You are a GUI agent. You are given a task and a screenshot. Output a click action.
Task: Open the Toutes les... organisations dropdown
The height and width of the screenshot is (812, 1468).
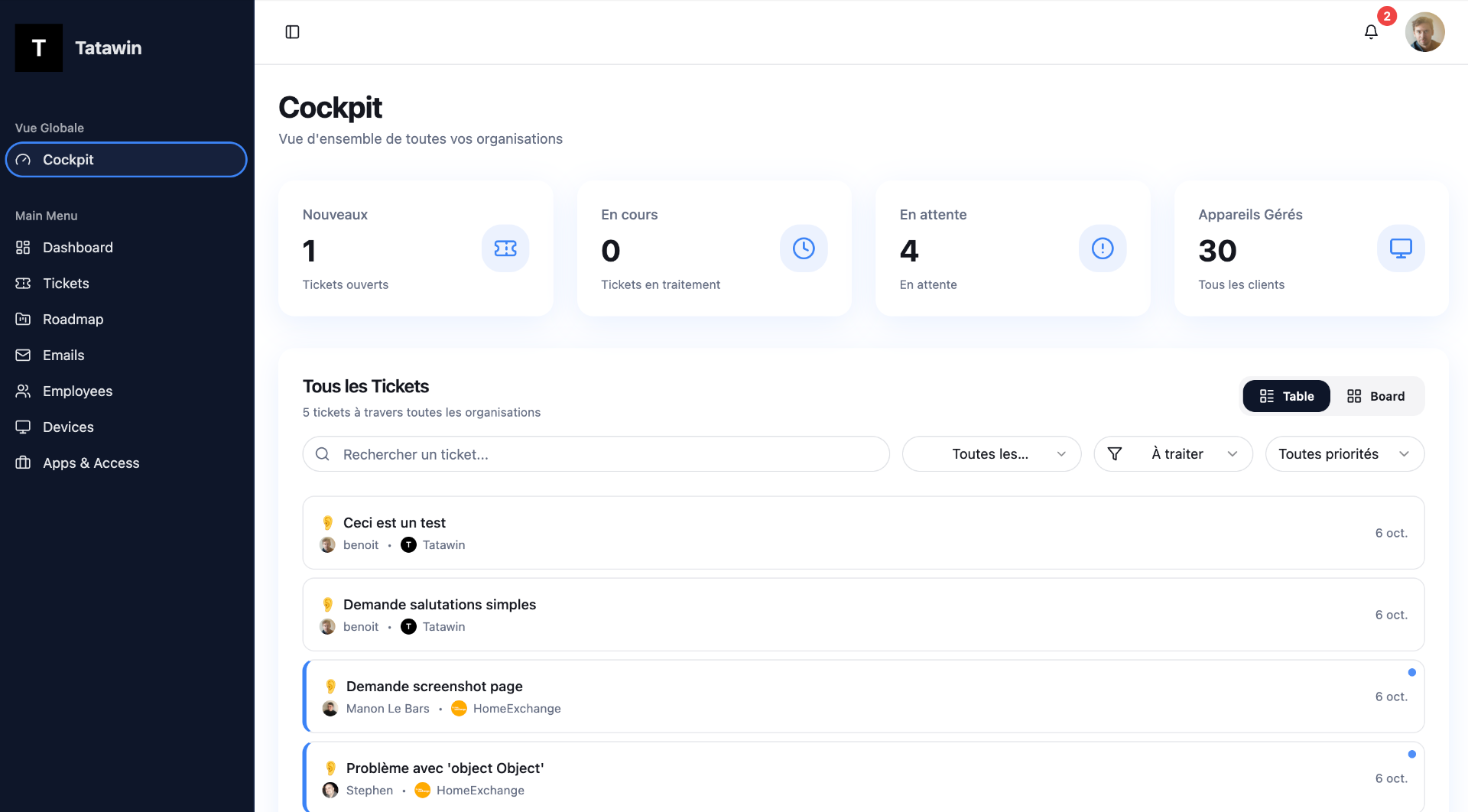pyautogui.click(x=992, y=454)
